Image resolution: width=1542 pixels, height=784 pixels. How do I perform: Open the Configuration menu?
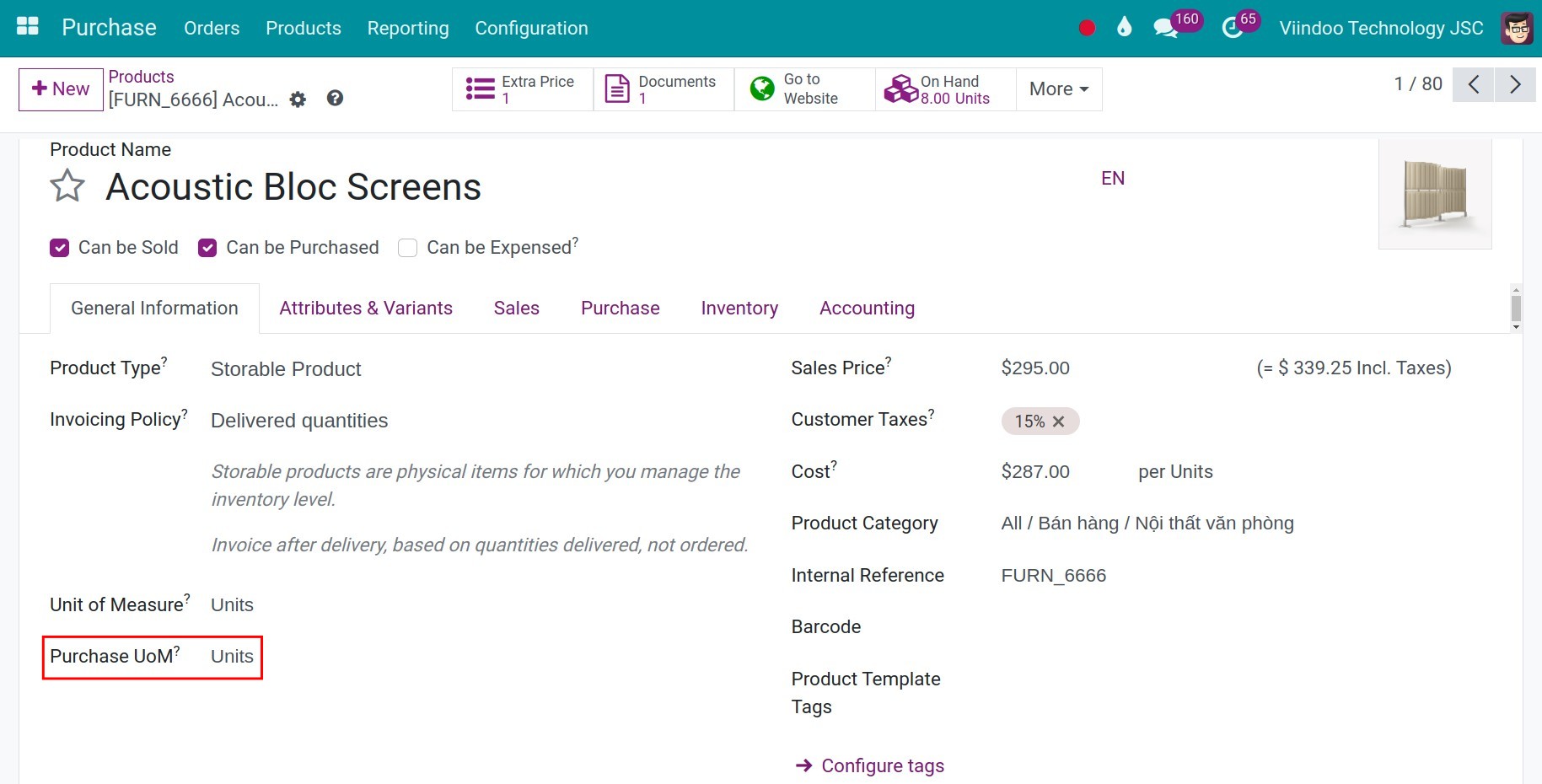(x=531, y=28)
